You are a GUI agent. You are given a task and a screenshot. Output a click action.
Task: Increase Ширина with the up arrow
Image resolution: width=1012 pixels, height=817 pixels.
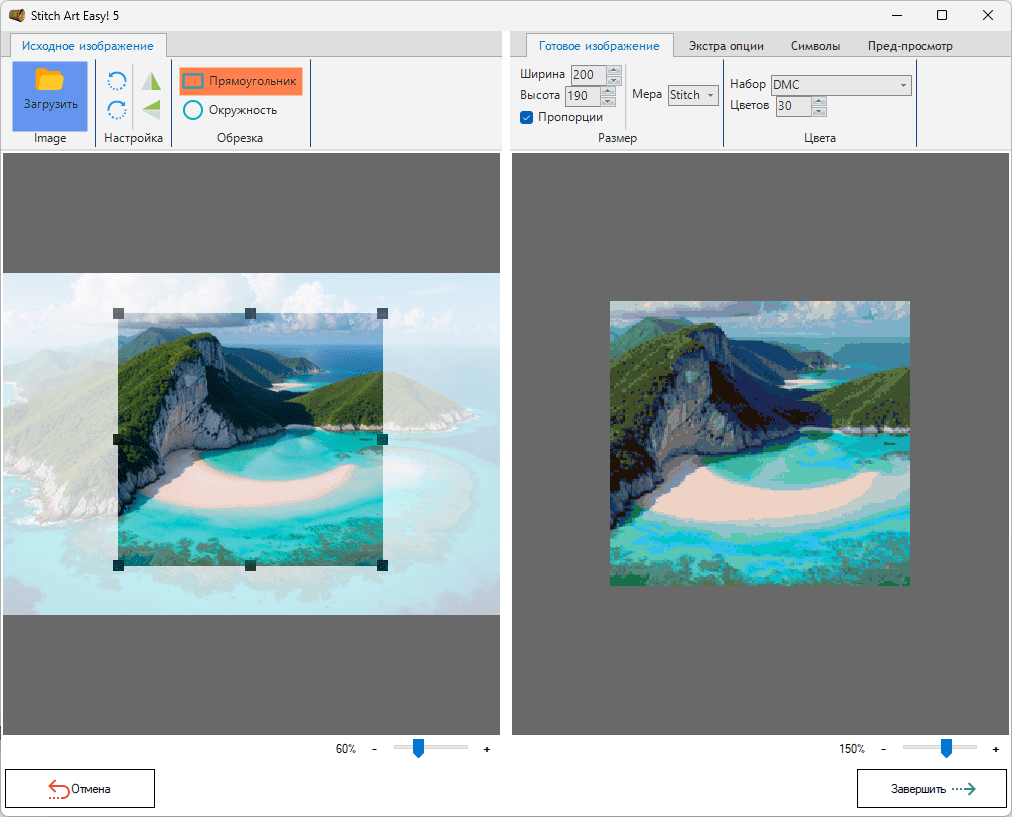pyautogui.click(x=614, y=70)
